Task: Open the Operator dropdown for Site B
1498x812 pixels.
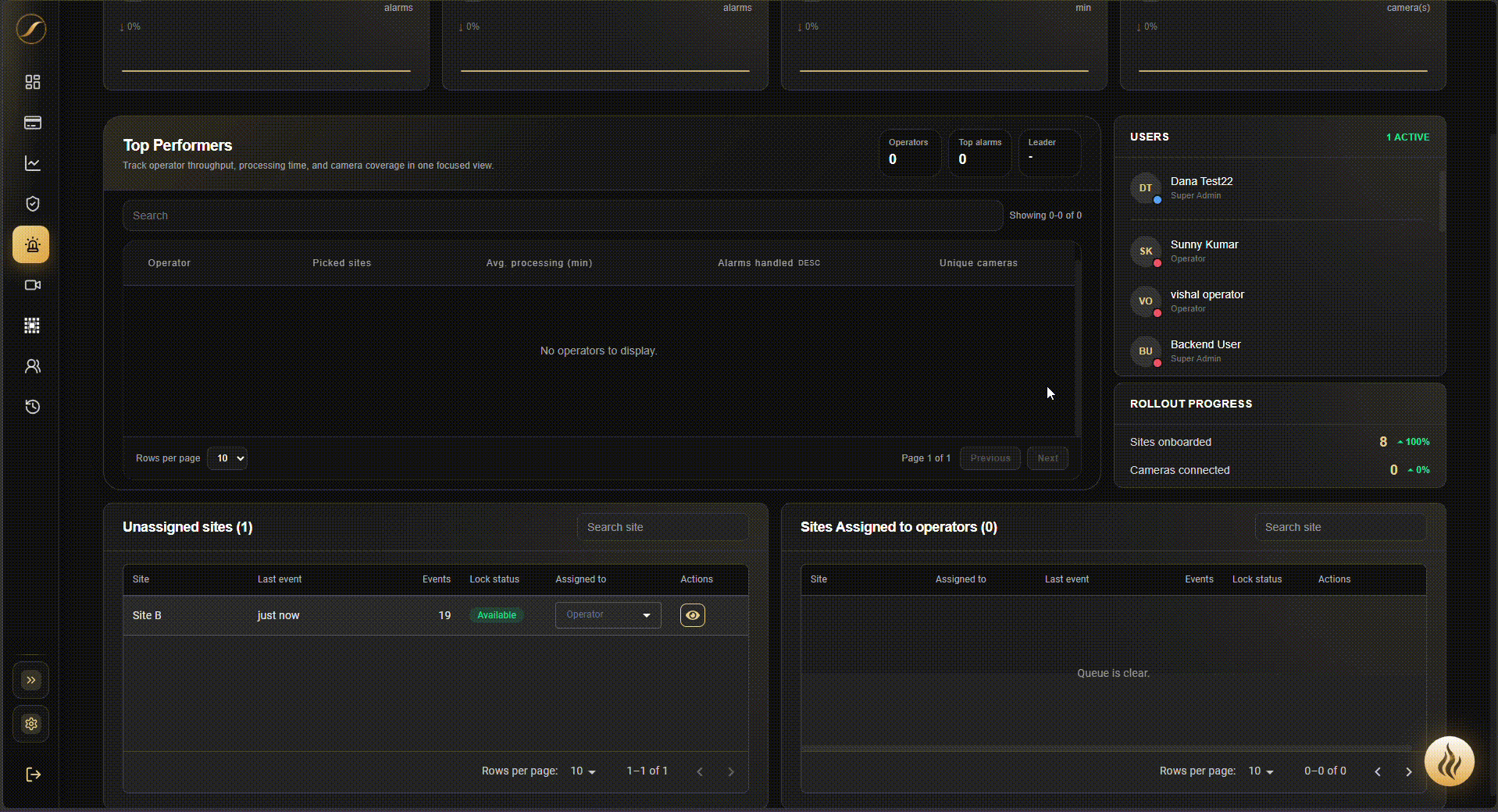Action: (x=608, y=615)
